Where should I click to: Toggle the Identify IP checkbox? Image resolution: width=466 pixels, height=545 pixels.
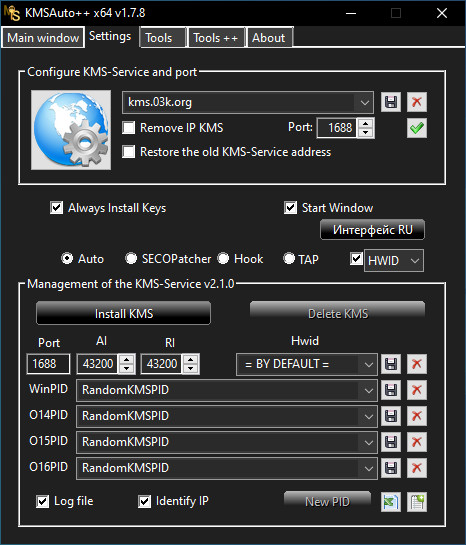click(144, 502)
